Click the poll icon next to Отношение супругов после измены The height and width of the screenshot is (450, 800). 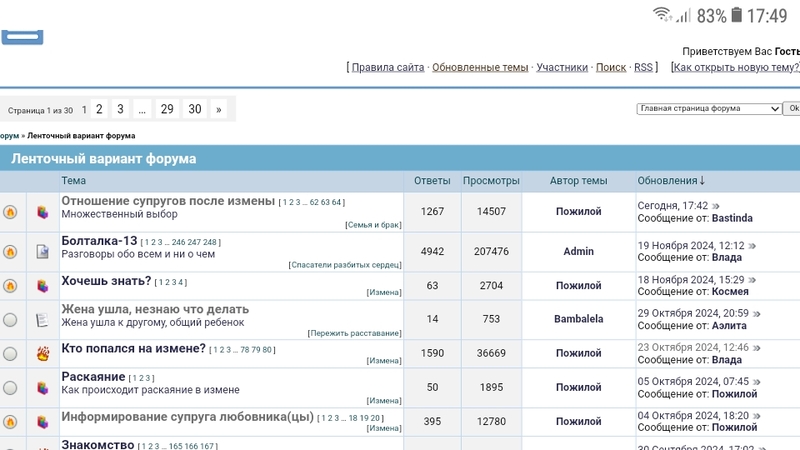pyautogui.click(x=42, y=212)
